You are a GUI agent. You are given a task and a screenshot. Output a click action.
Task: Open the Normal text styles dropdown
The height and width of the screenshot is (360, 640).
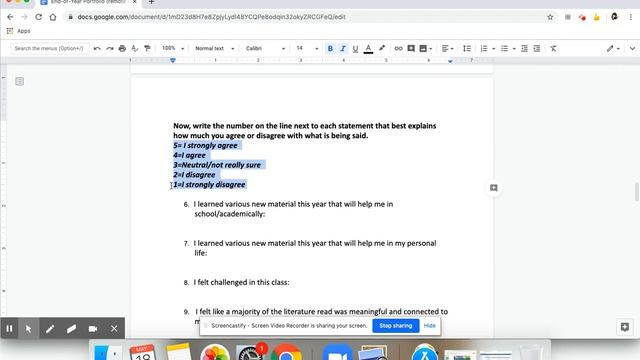(215, 48)
